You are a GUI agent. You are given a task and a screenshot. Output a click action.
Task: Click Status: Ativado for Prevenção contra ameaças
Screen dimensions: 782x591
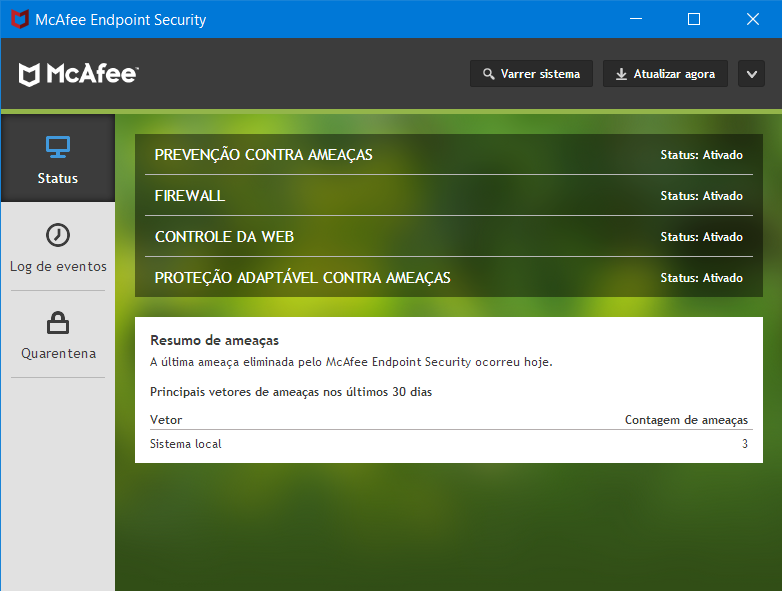(702, 155)
